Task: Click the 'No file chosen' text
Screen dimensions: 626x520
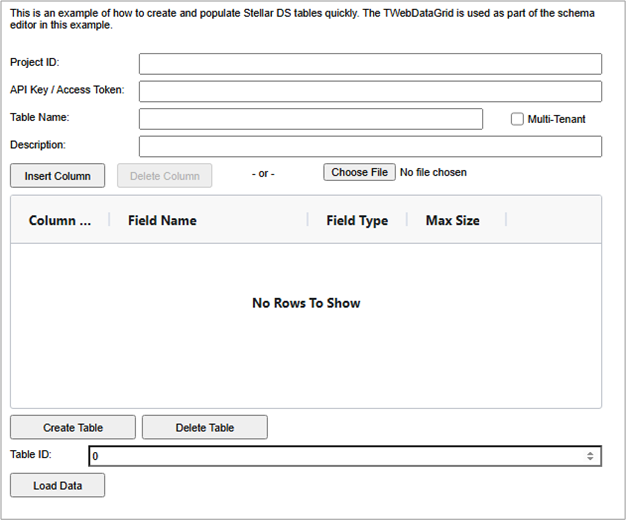Action: pyautogui.click(x=433, y=172)
